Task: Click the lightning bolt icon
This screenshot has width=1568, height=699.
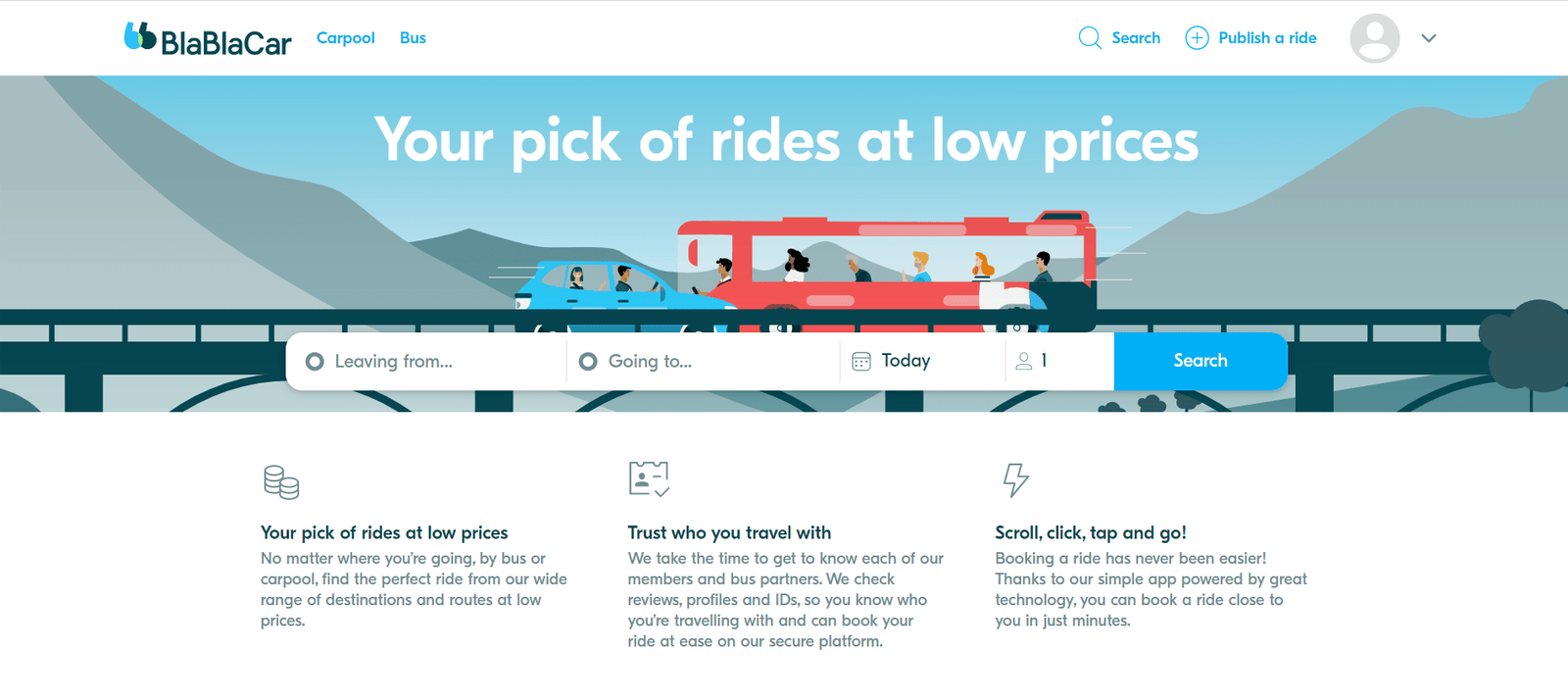Action: [1015, 479]
